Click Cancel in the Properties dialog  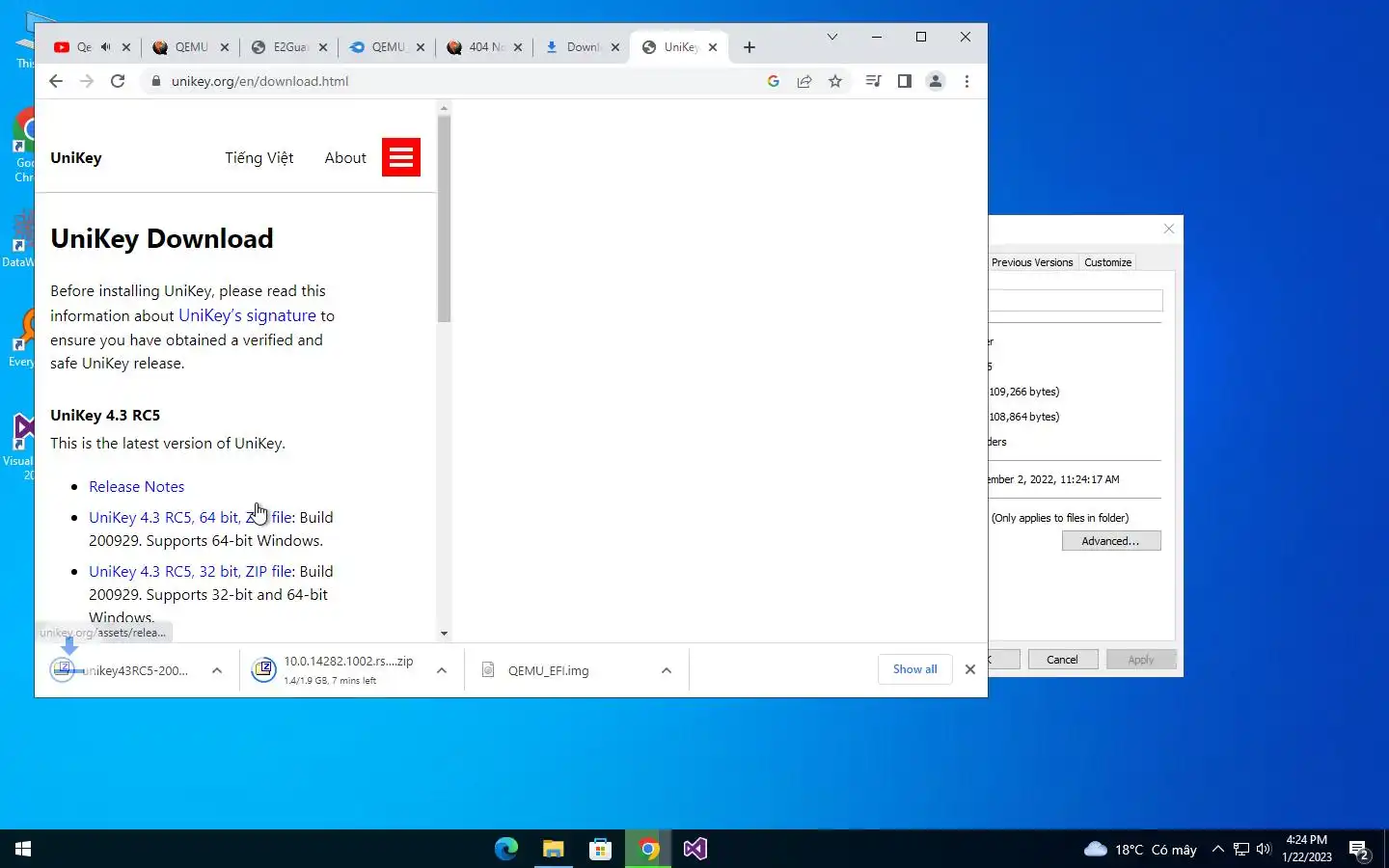[1062, 660]
